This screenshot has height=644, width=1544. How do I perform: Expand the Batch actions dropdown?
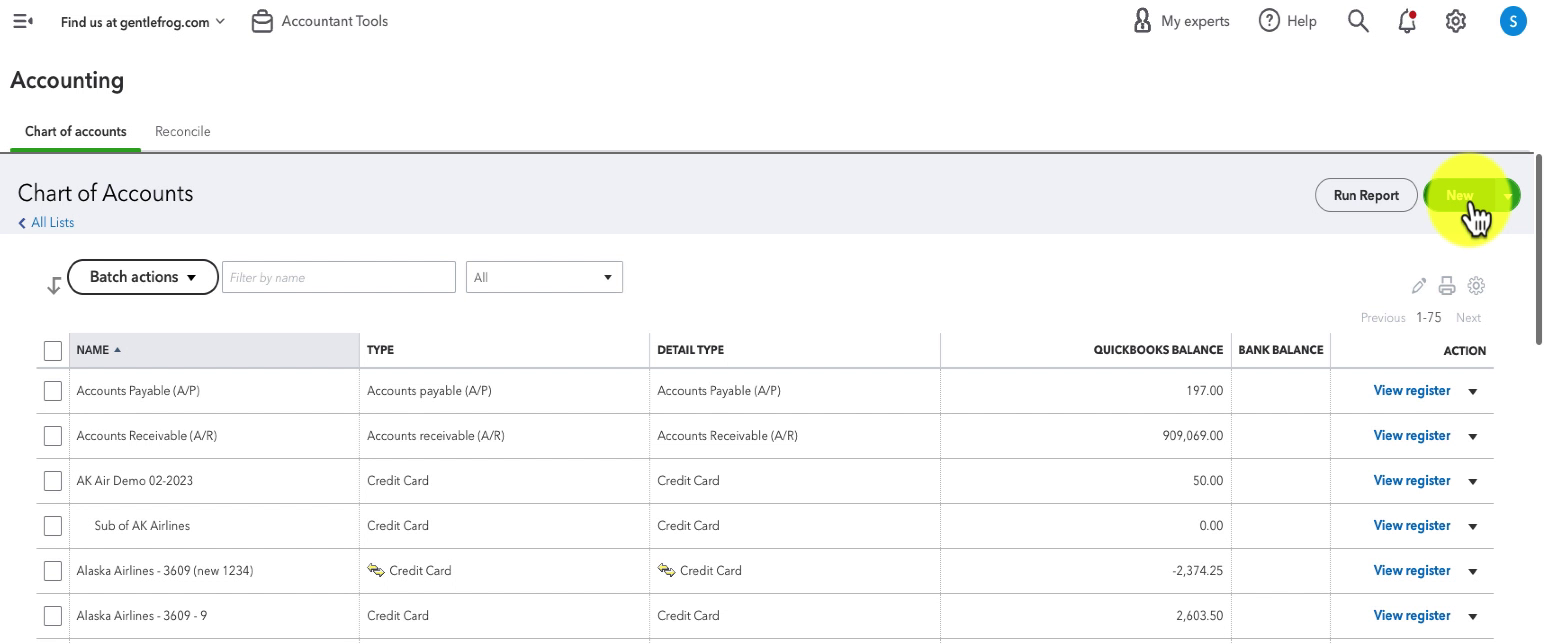[143, 277]
